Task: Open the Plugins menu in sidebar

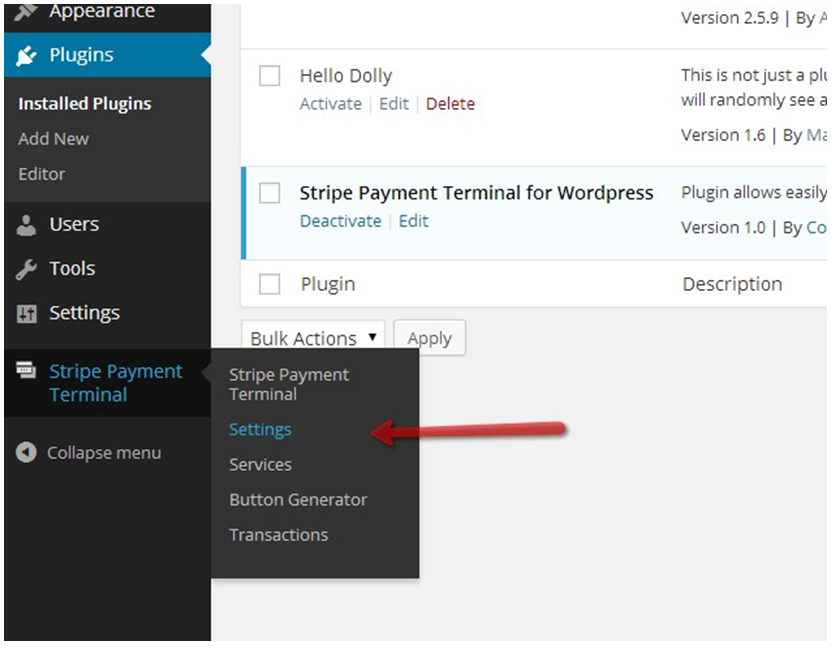Action: (x=107, y=55)
